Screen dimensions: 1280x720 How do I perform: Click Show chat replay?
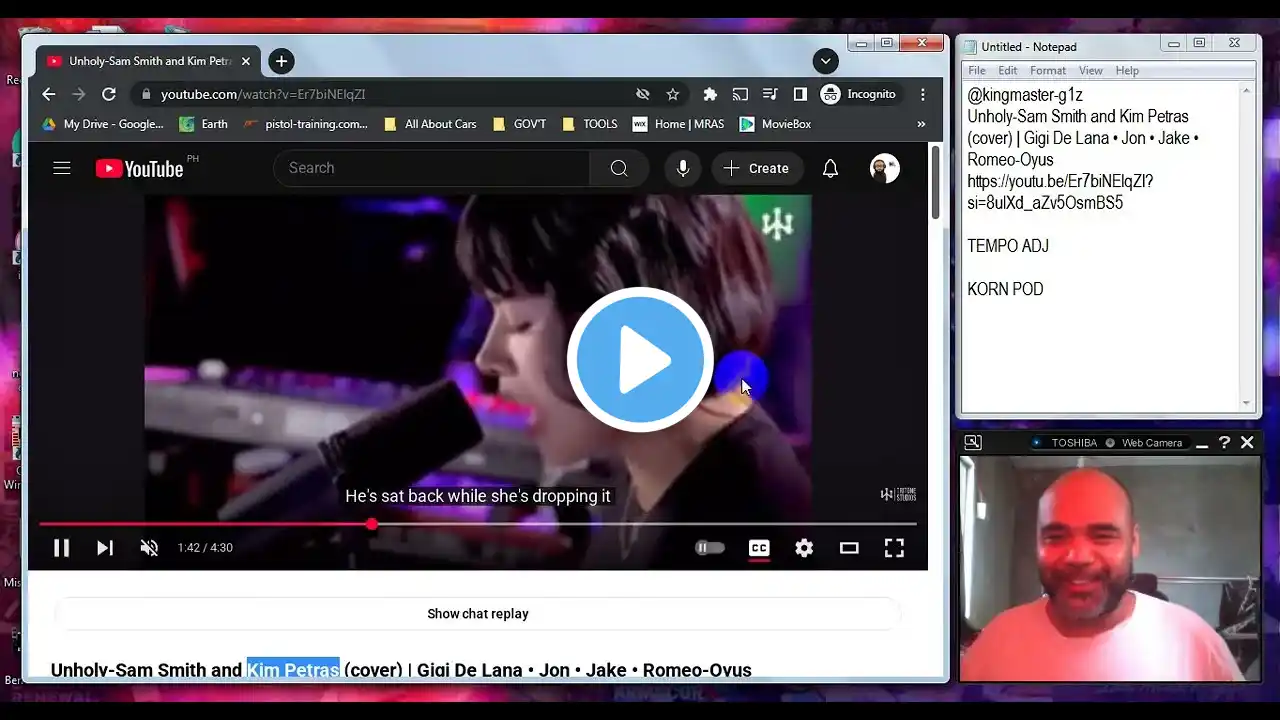pos(478,613)
